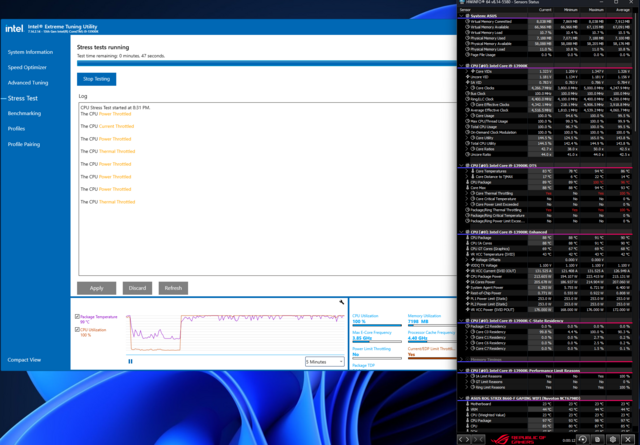Click the Maximum column header in HWiNFO
The height and width of the screenshot is (445, 640).
point(596,10)
